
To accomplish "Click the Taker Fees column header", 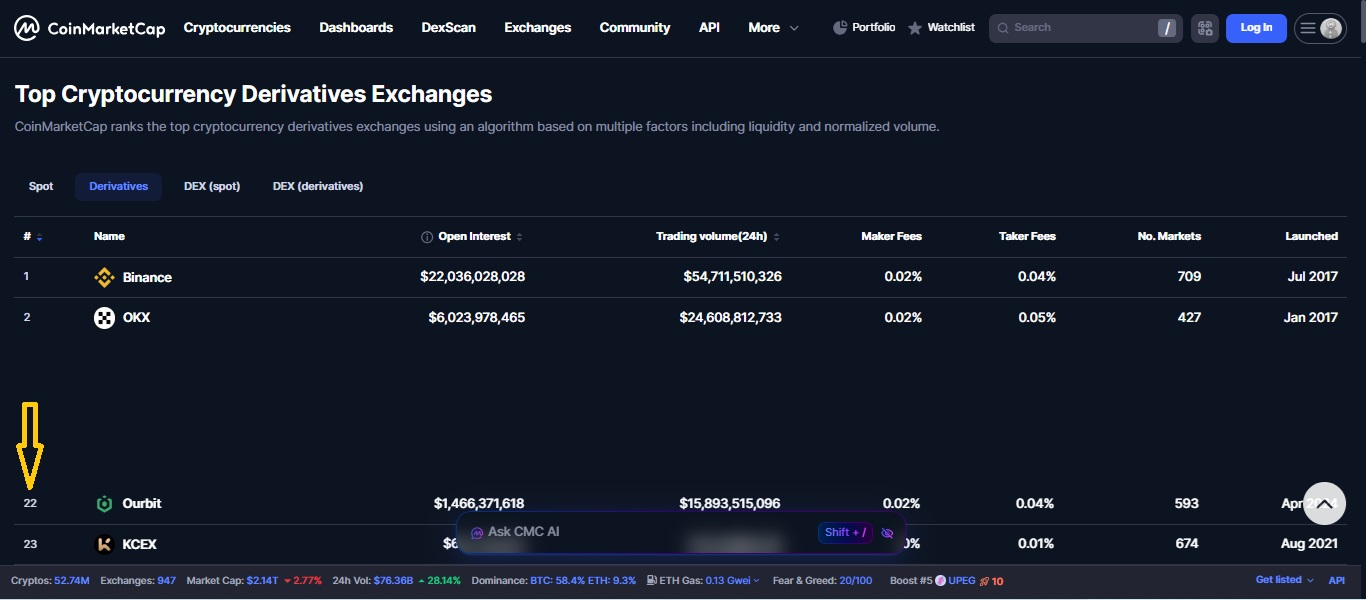I will pyautogui.click(x=1027, y=237).
